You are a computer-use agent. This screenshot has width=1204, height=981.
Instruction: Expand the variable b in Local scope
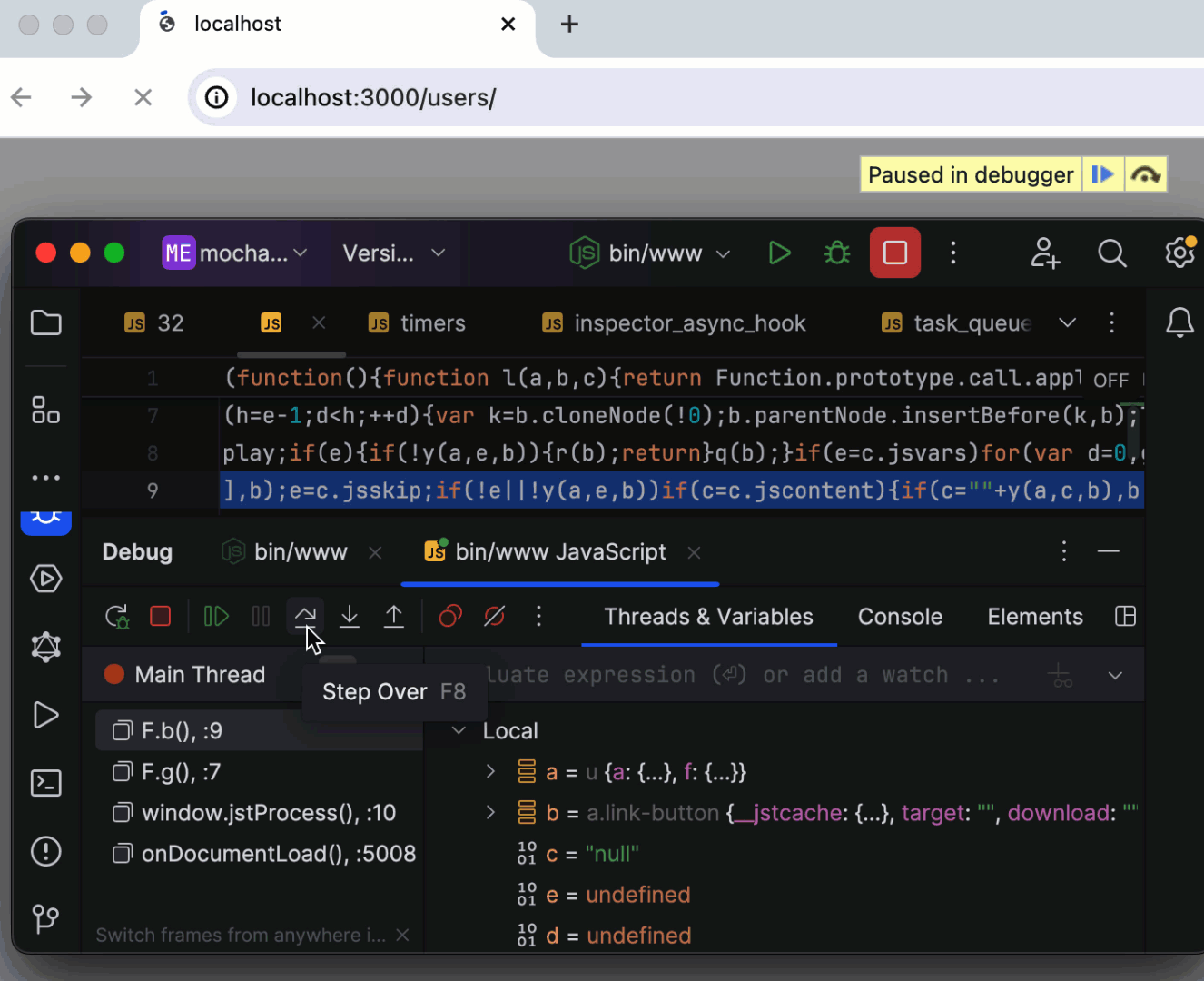pos(490,813)
